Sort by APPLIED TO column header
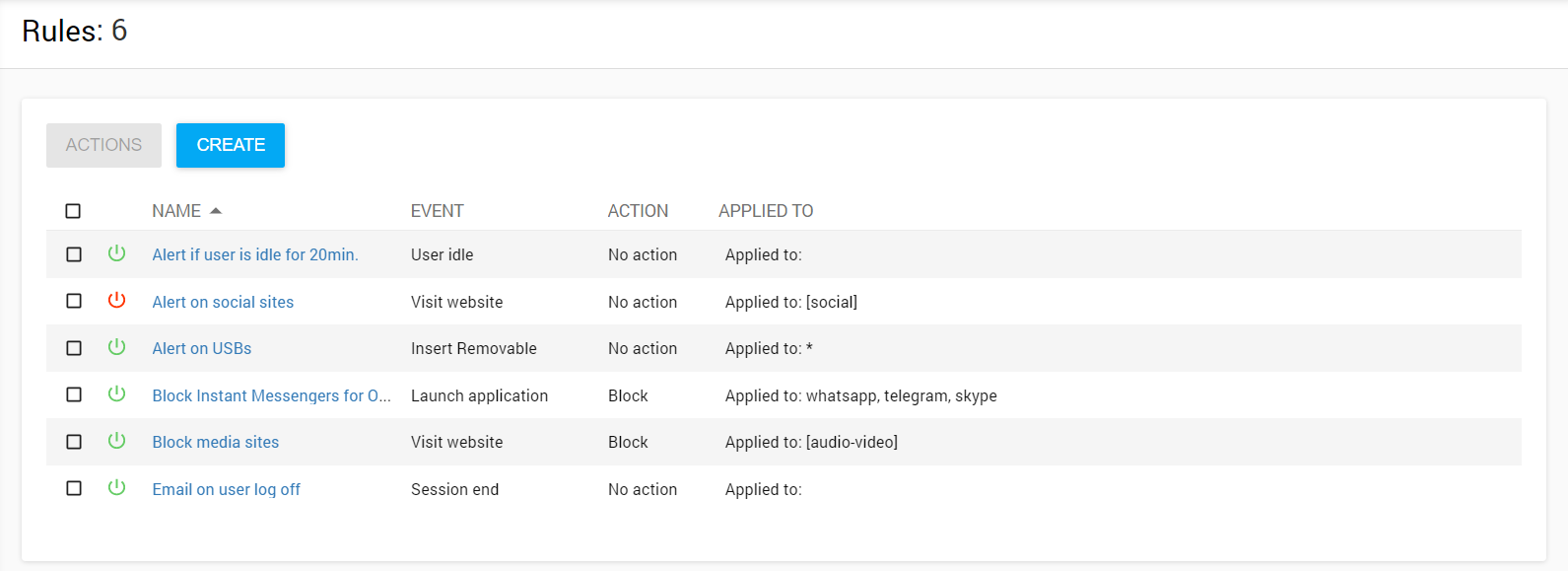 point(766,211)
